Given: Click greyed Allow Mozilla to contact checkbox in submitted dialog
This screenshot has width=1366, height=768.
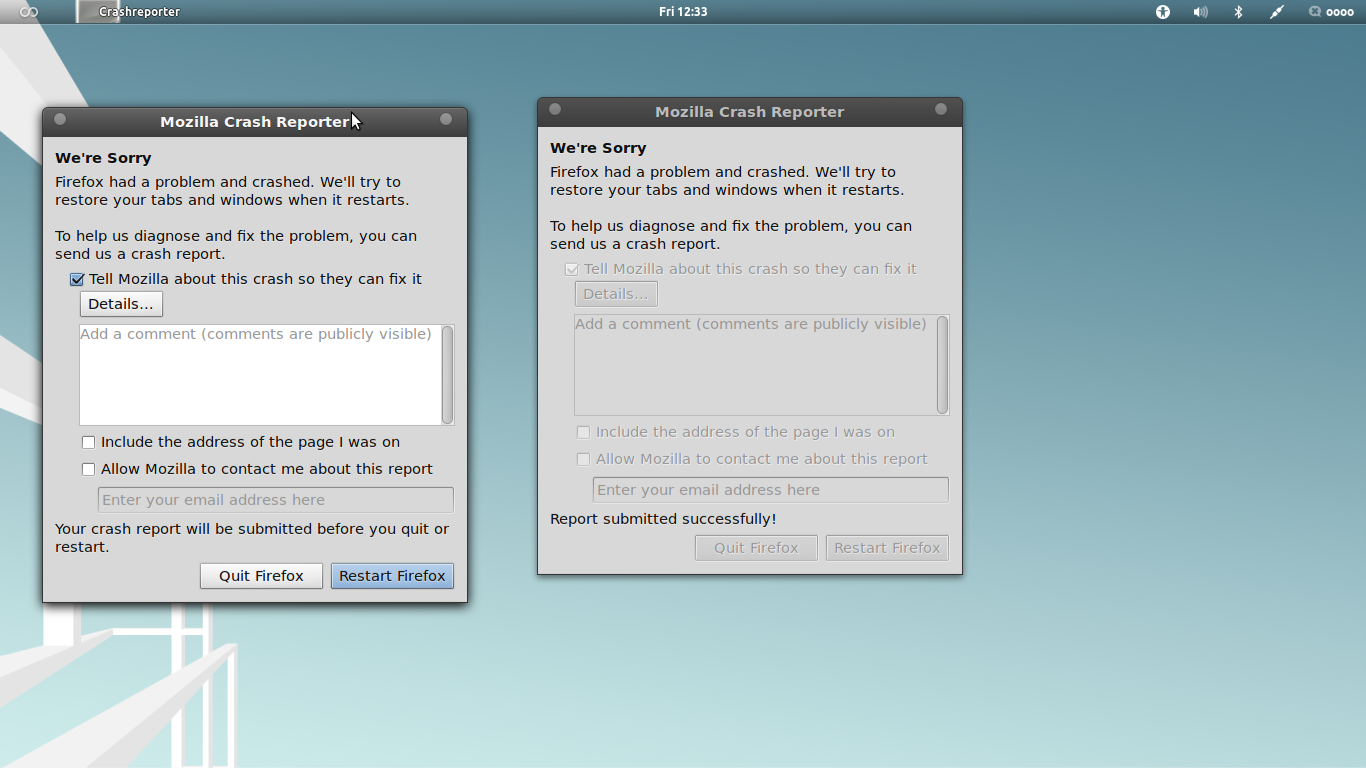Looking at the screenshot, I should [584, 459].
